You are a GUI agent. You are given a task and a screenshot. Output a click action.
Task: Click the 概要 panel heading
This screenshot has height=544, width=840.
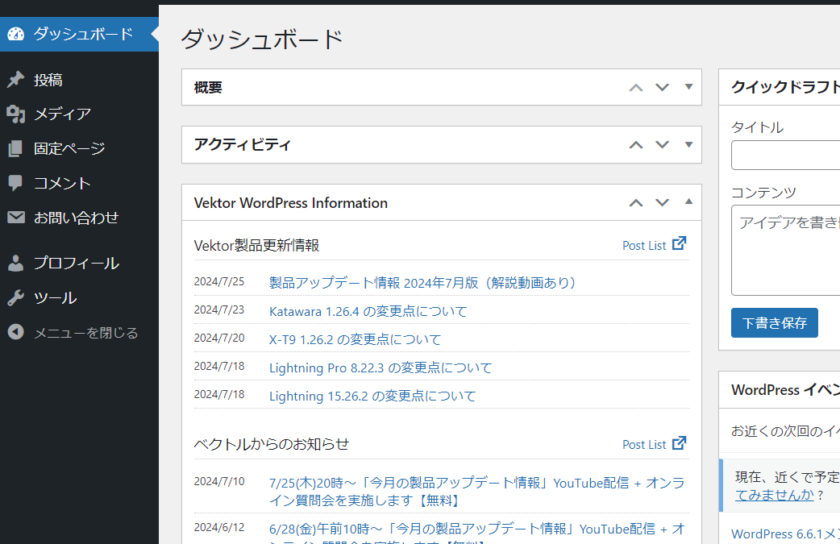pos(208,87)
